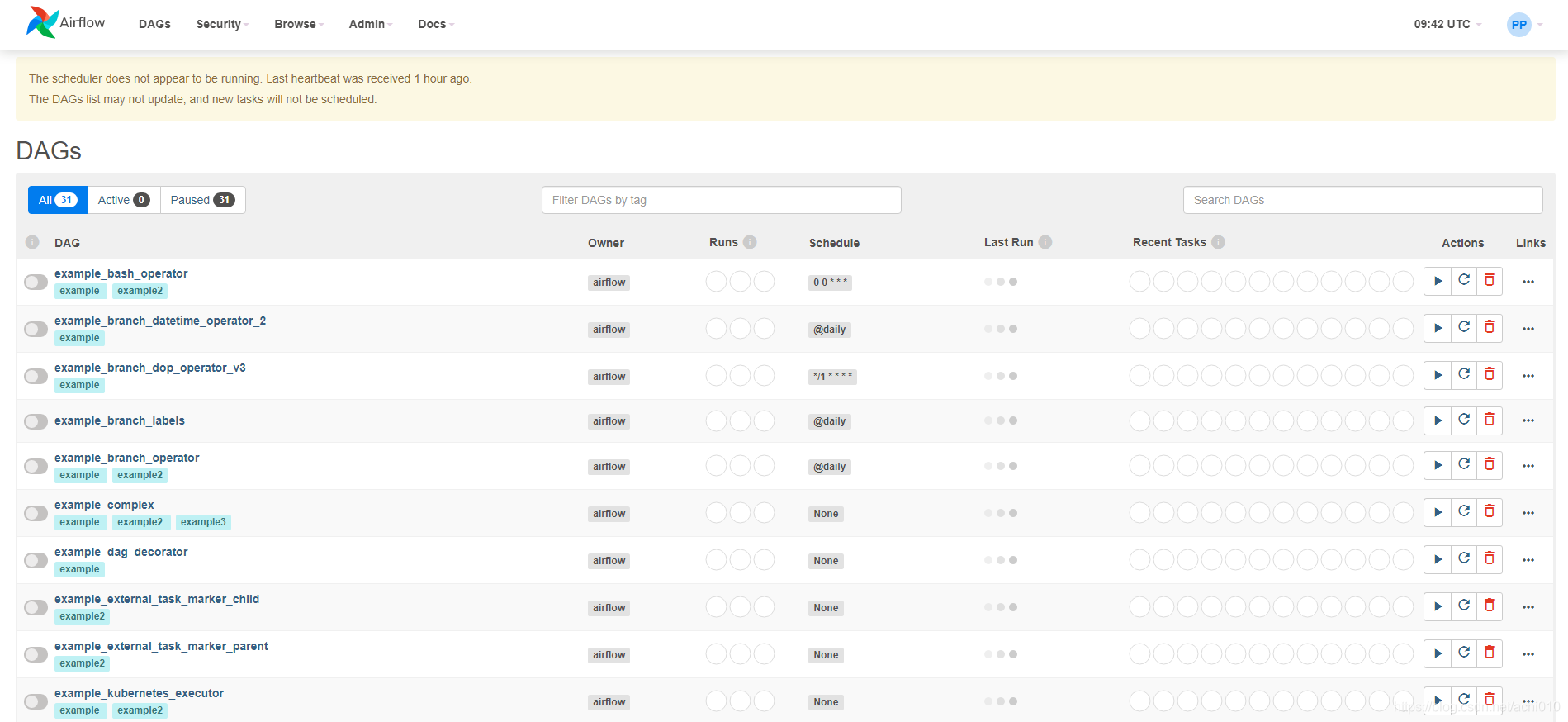Delete example_external_task_marker_parent DAG
The height and width of the screenshot is (722, 1568).
pyautogui.click(x=1490, y=653)
